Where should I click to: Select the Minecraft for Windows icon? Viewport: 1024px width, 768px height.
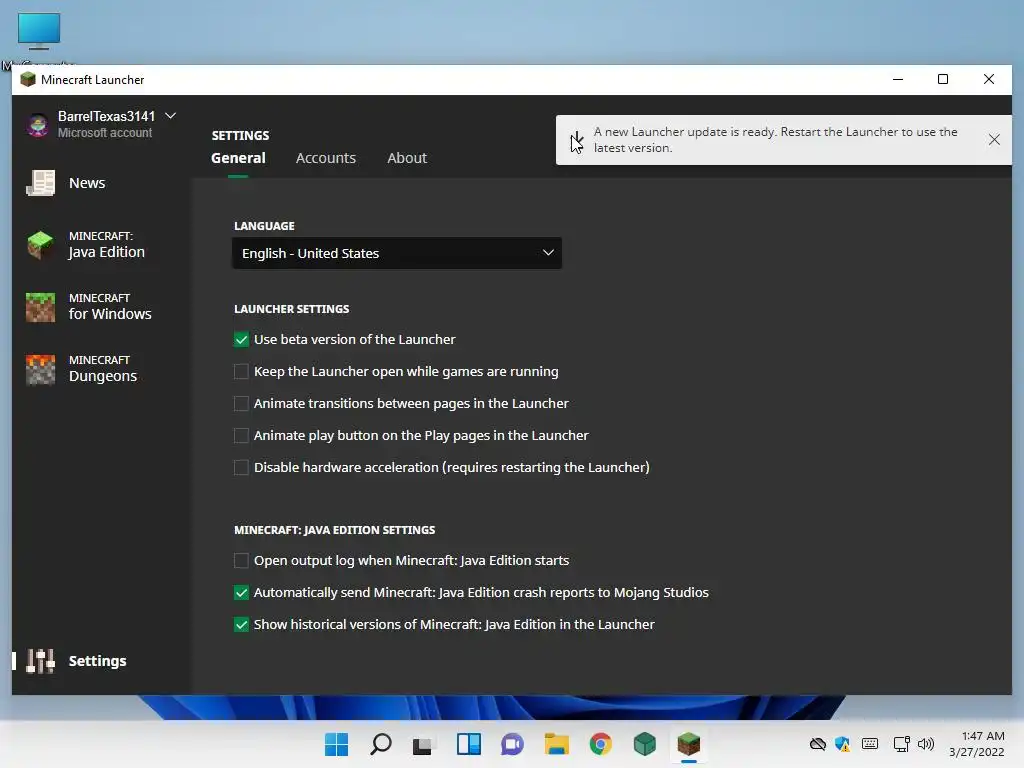tap(40, 307)
